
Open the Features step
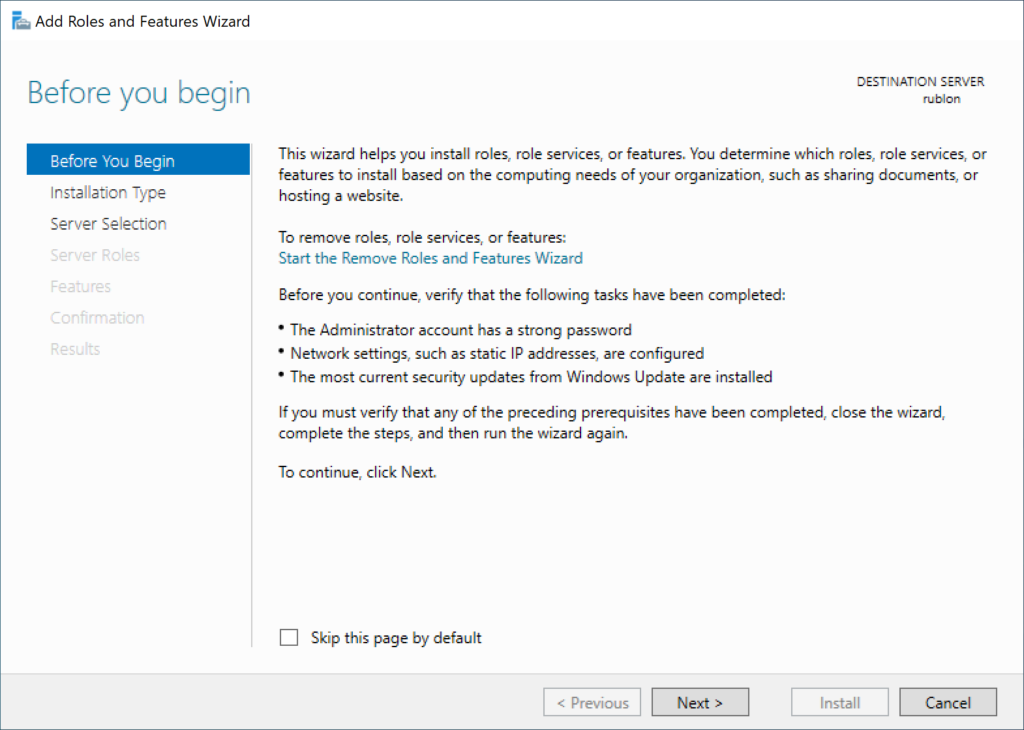[x=80, y=286]
